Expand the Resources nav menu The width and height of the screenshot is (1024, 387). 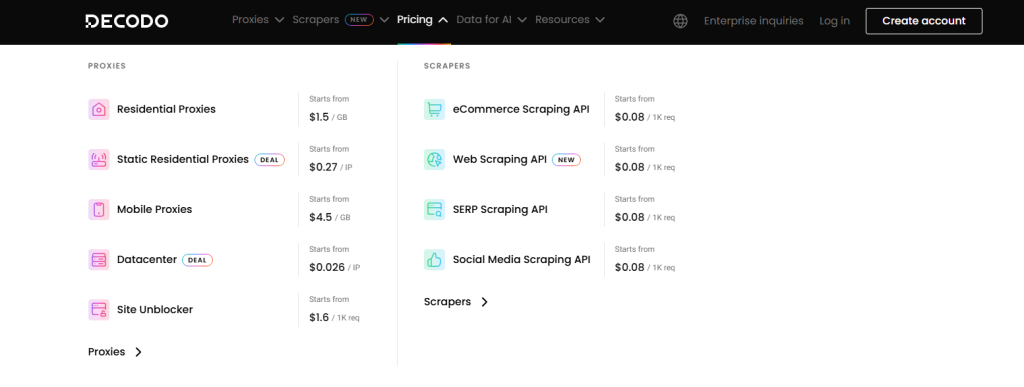pyautogui.click(x=570, y=20)
